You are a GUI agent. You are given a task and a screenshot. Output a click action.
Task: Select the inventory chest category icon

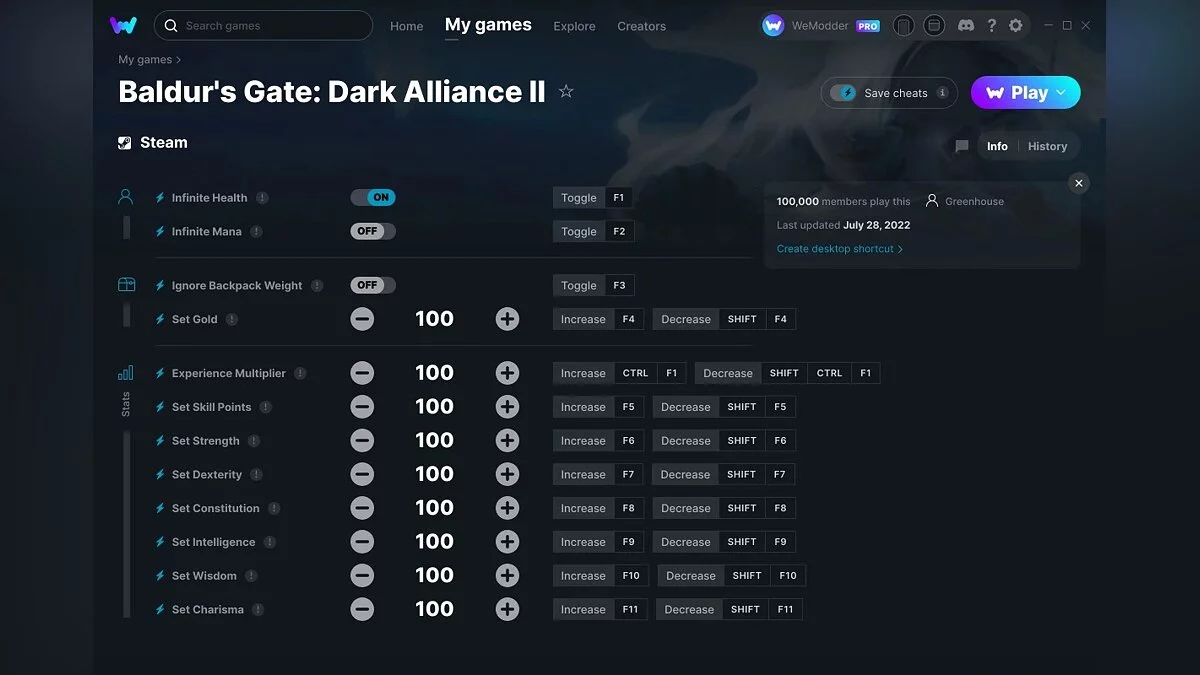126,285
